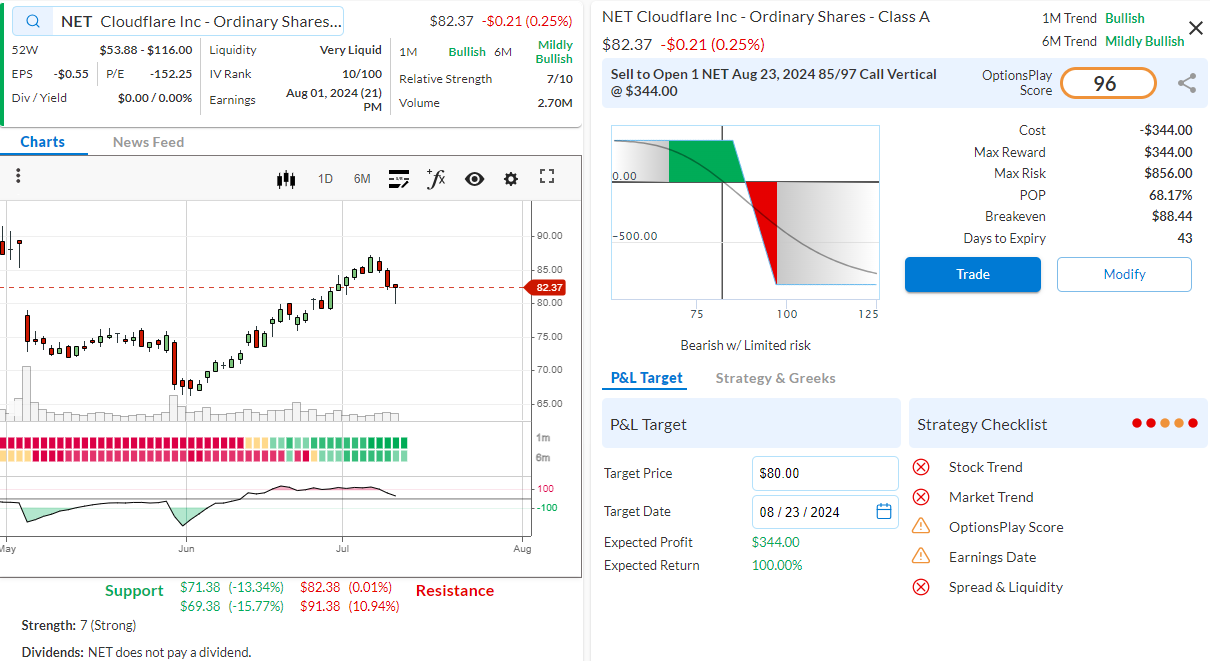
Task: Click the Market Trend red X status icon
Action: (x=921, y=497)
